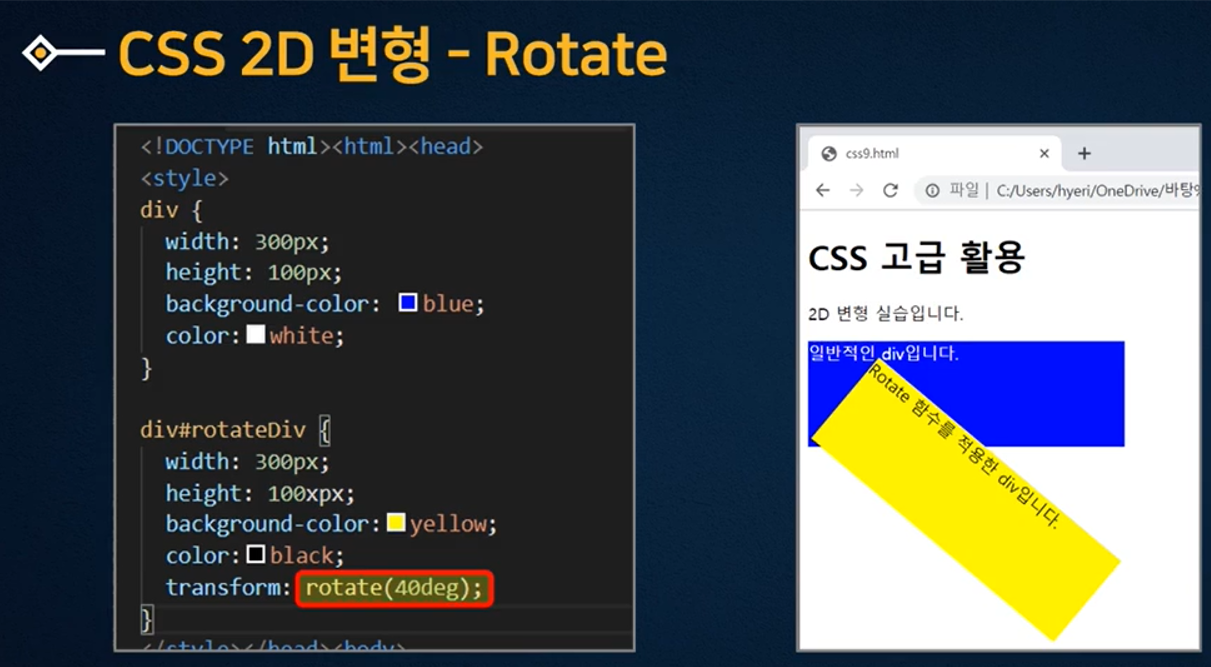This screenshot has width=1211, height=667.
Task: Click the rotated yellow div
Action: pos(966,500)
